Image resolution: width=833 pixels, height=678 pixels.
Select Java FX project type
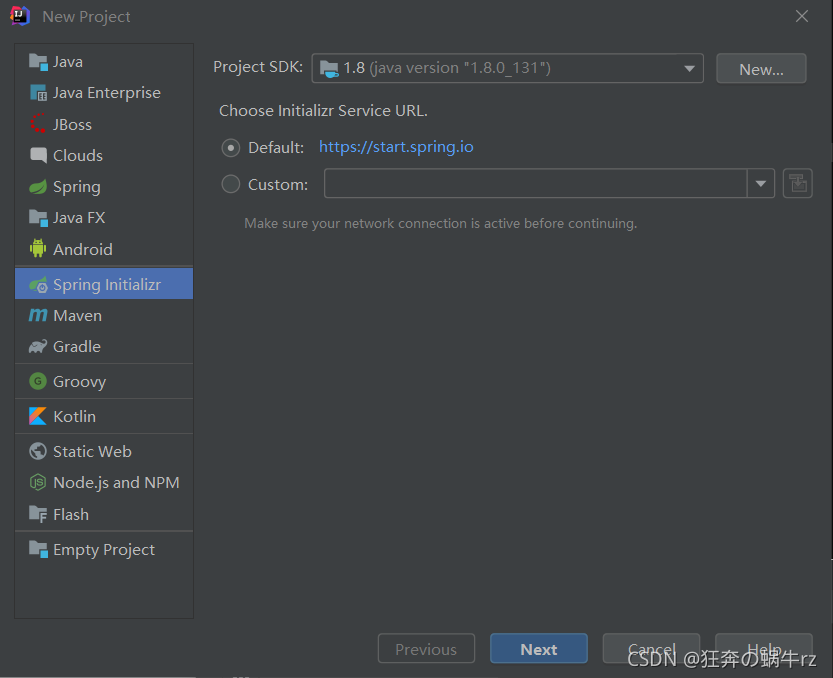[104, 218]
